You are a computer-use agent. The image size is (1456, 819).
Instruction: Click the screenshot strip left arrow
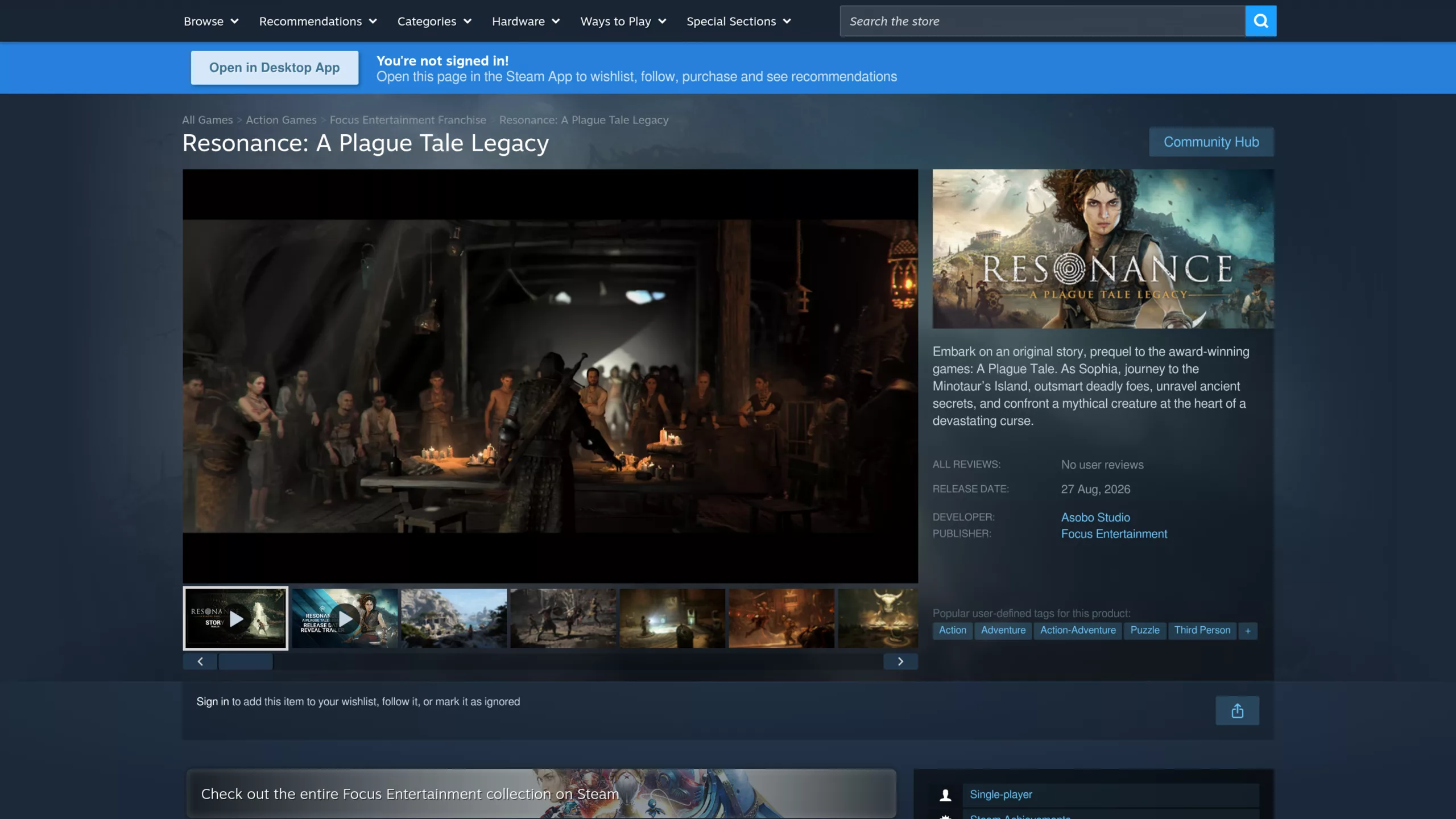pyautogui.click(x=200, y=661)
